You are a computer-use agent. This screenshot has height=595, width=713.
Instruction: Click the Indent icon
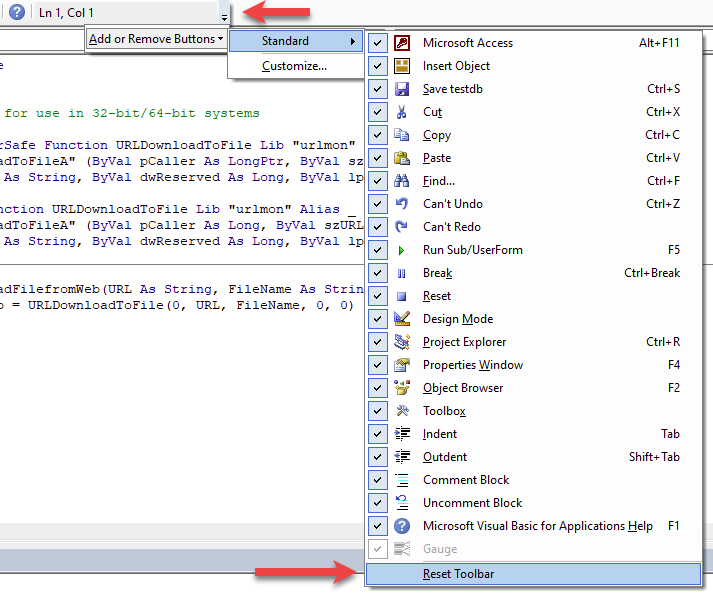click(402, 434)
